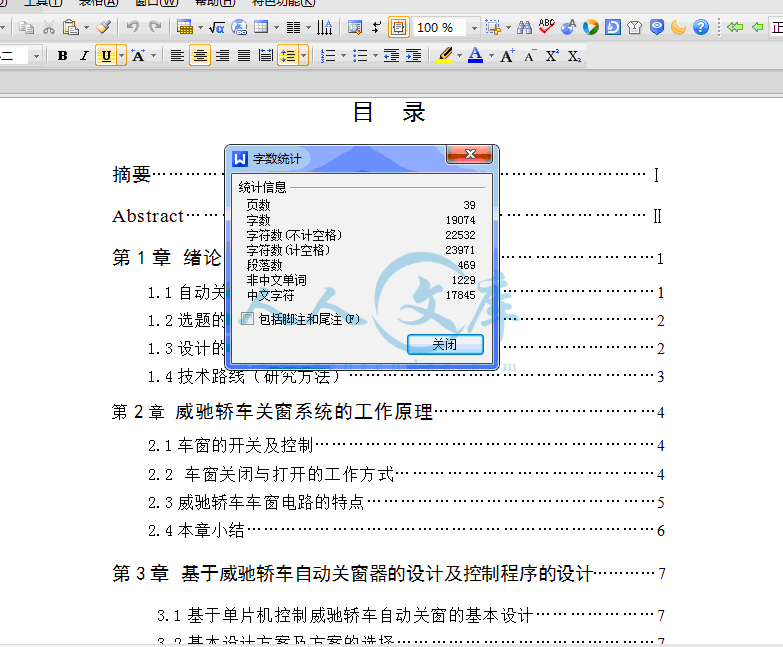Close the 字数统计 dialog with X
This screenshot has width=783, height=647.
pyautogui.click(x=470, y=154)
